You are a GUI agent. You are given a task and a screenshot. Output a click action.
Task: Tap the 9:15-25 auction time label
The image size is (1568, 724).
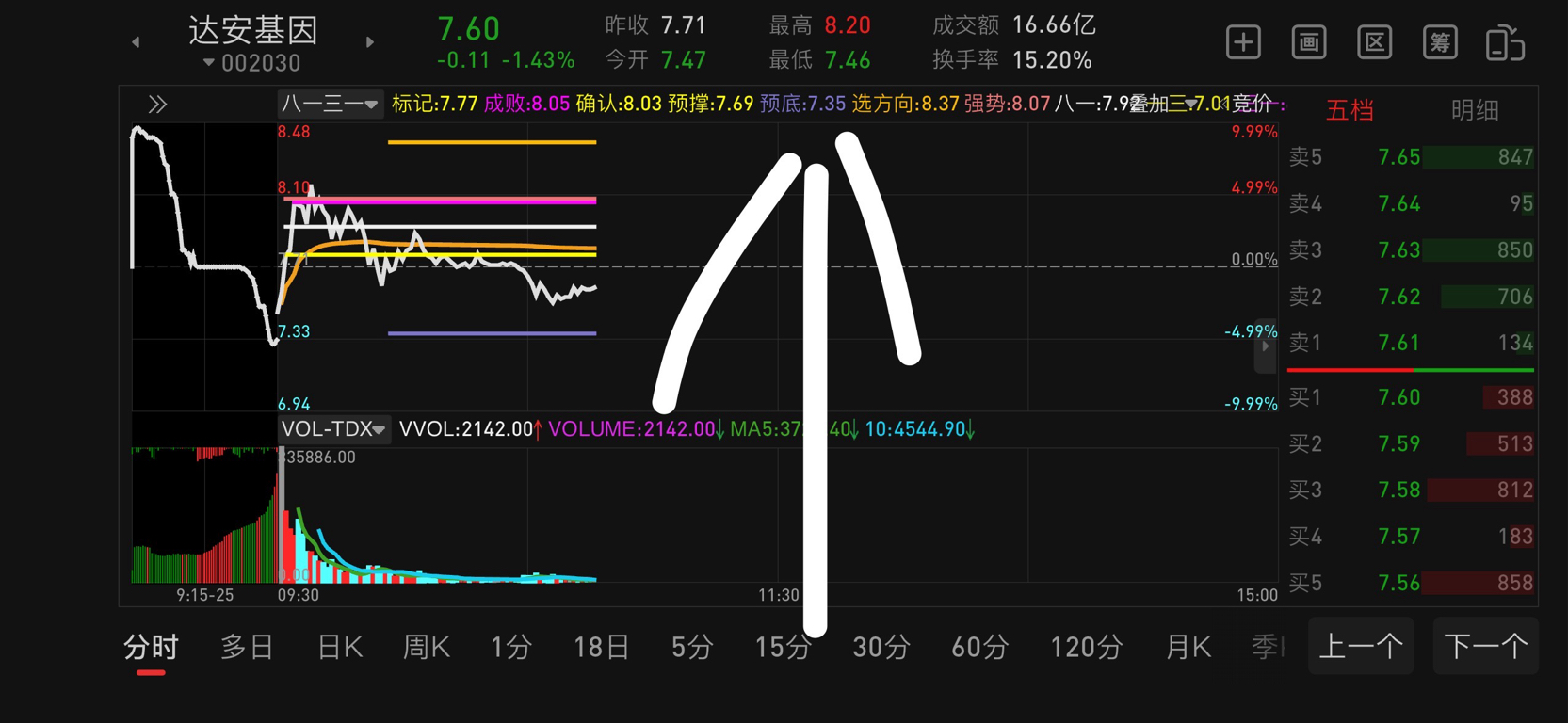click(204, 595)
